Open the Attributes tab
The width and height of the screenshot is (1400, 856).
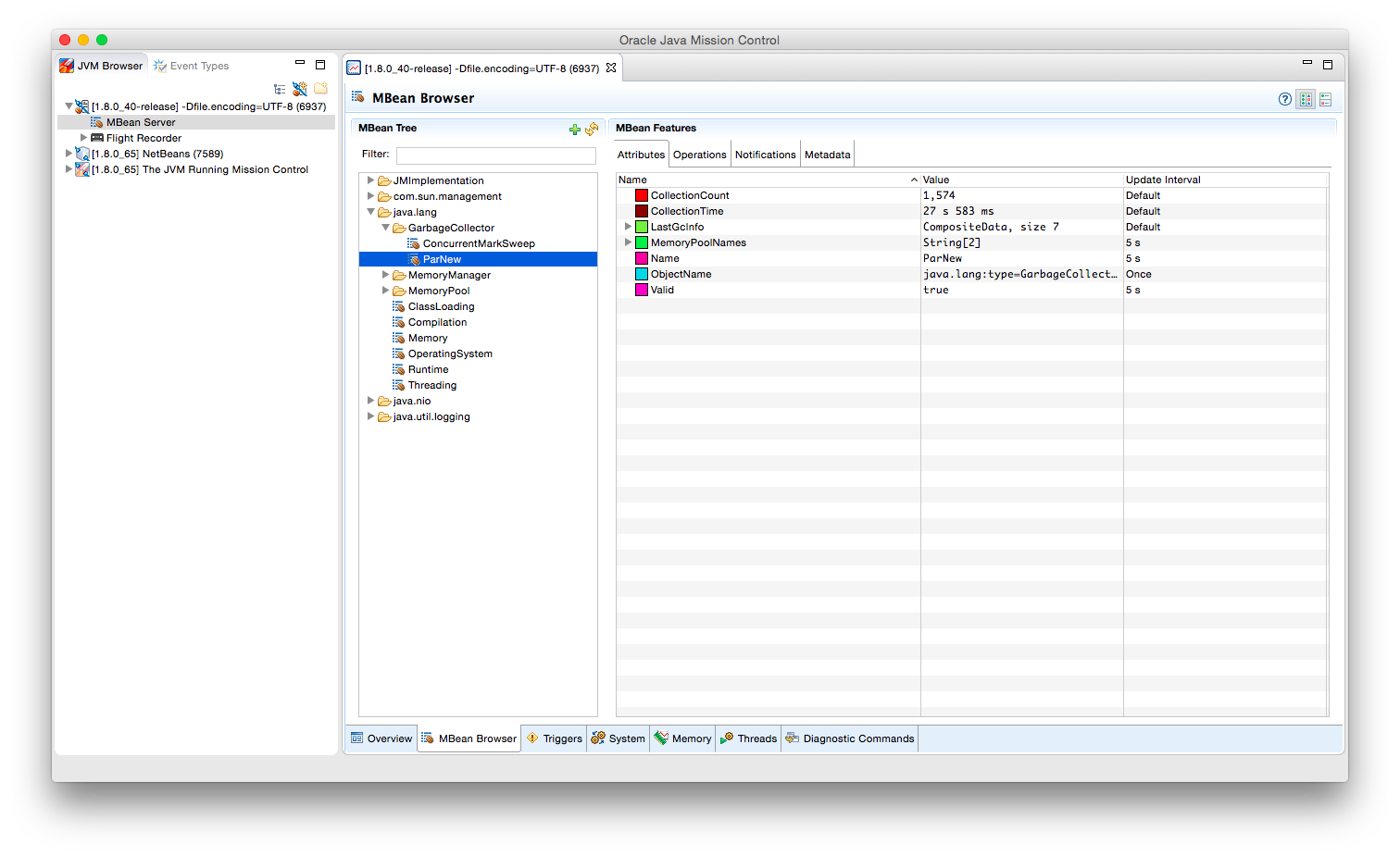tap(641, 155)
